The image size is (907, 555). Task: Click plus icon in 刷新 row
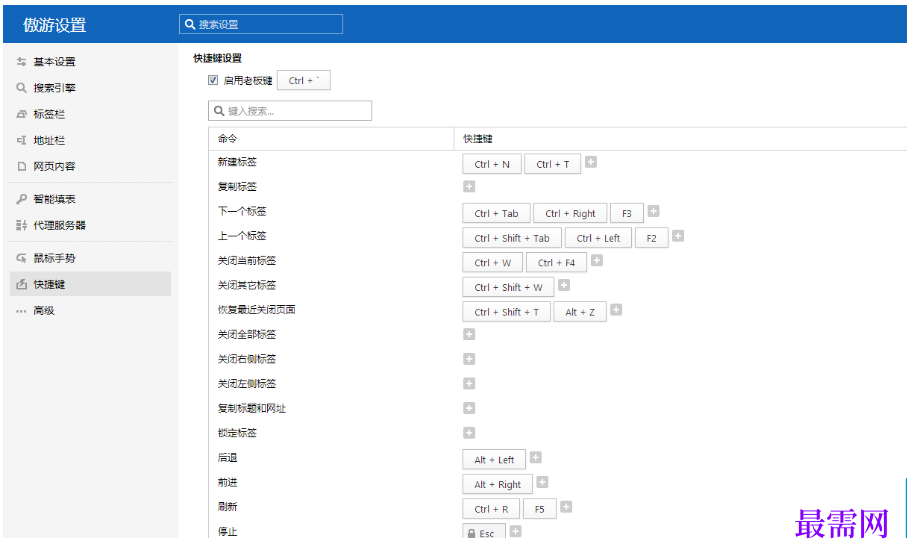(x=566, y=507)
